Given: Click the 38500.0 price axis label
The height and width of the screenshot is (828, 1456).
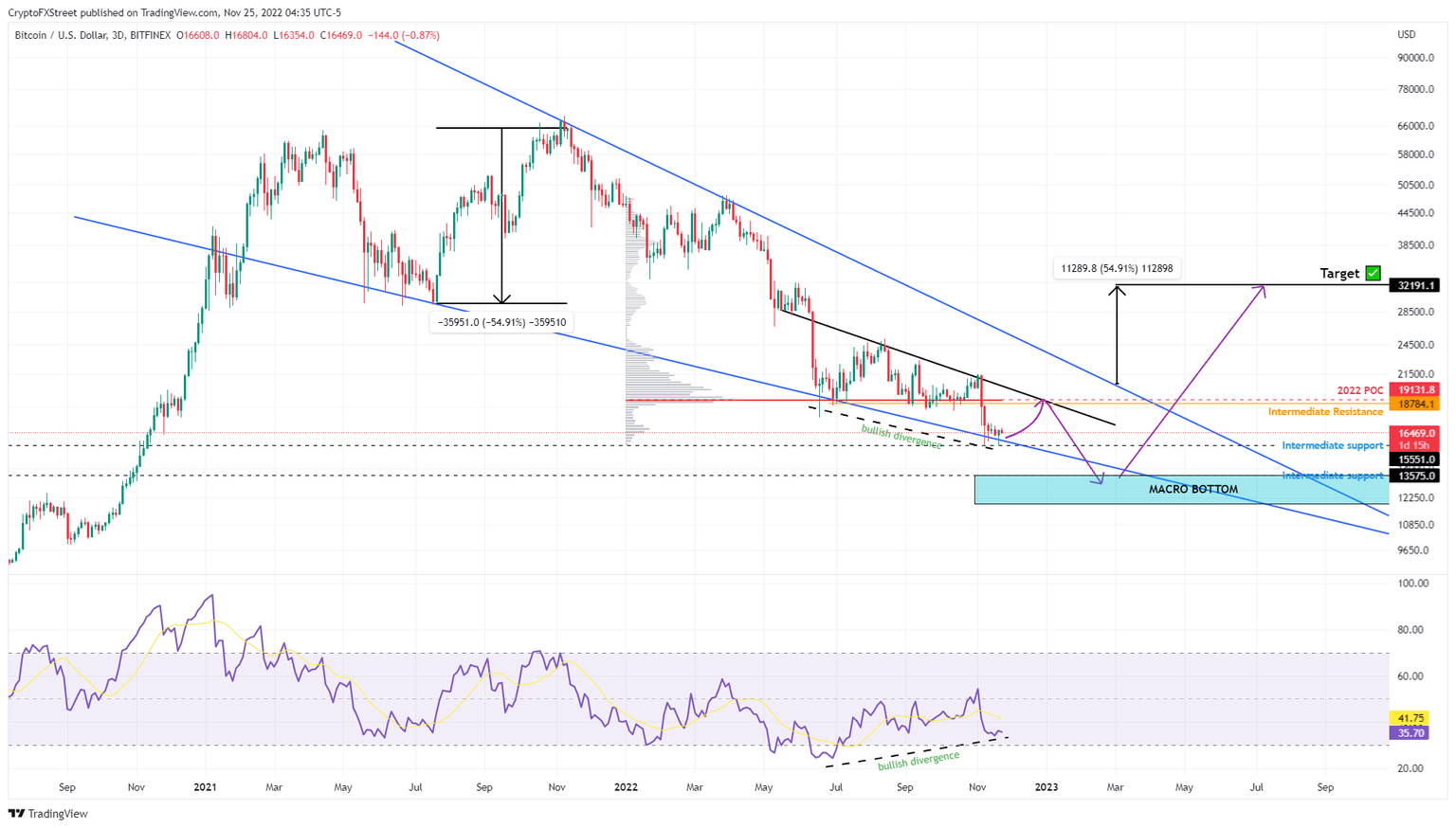Looking at the screenshot, I should tap(1415, 244).
